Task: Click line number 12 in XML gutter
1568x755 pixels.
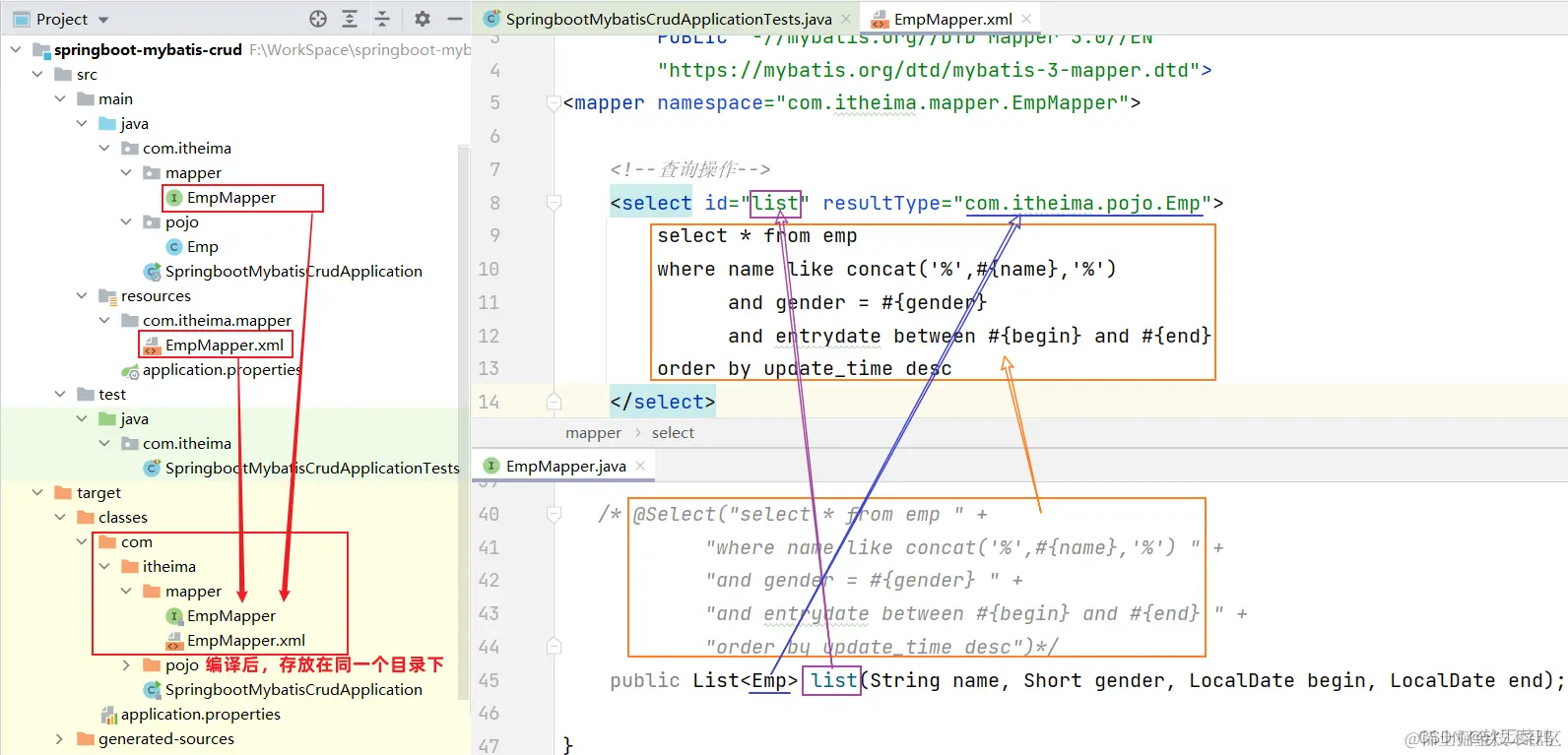Action: (489, 336)
